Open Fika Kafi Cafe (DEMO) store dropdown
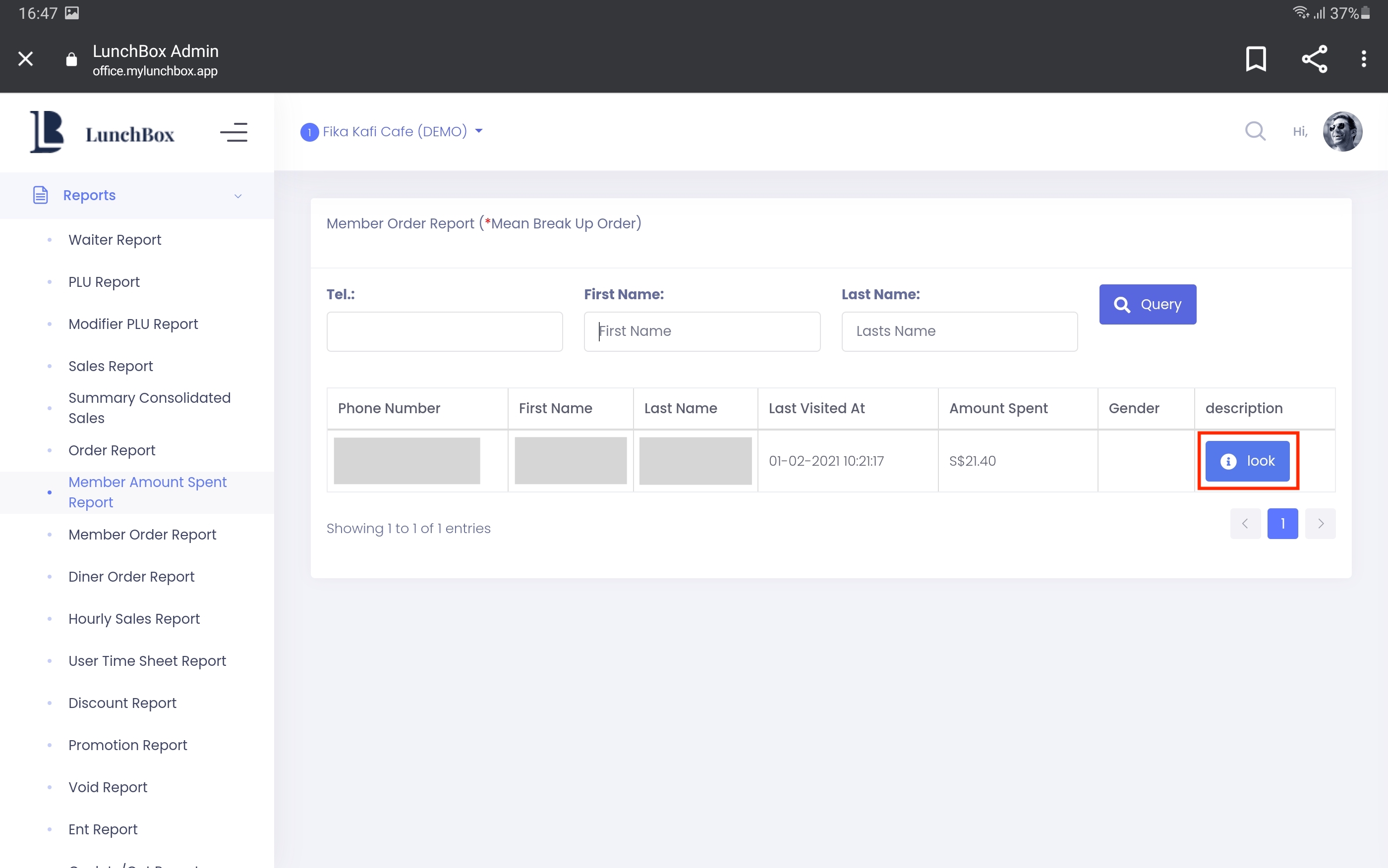Screen dimensions: 1388x868 click(392, 131)
